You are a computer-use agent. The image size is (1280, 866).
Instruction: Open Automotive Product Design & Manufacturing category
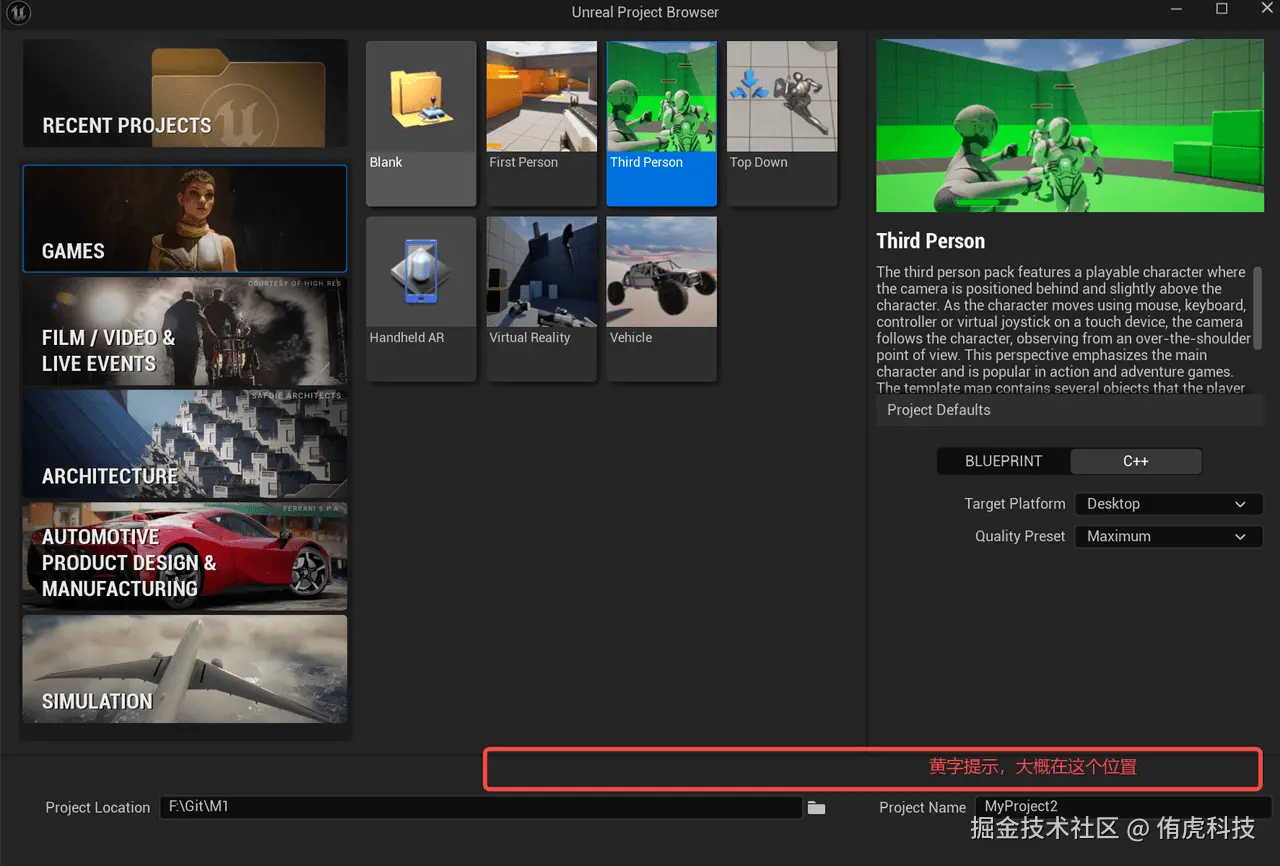tap(185, 556)
